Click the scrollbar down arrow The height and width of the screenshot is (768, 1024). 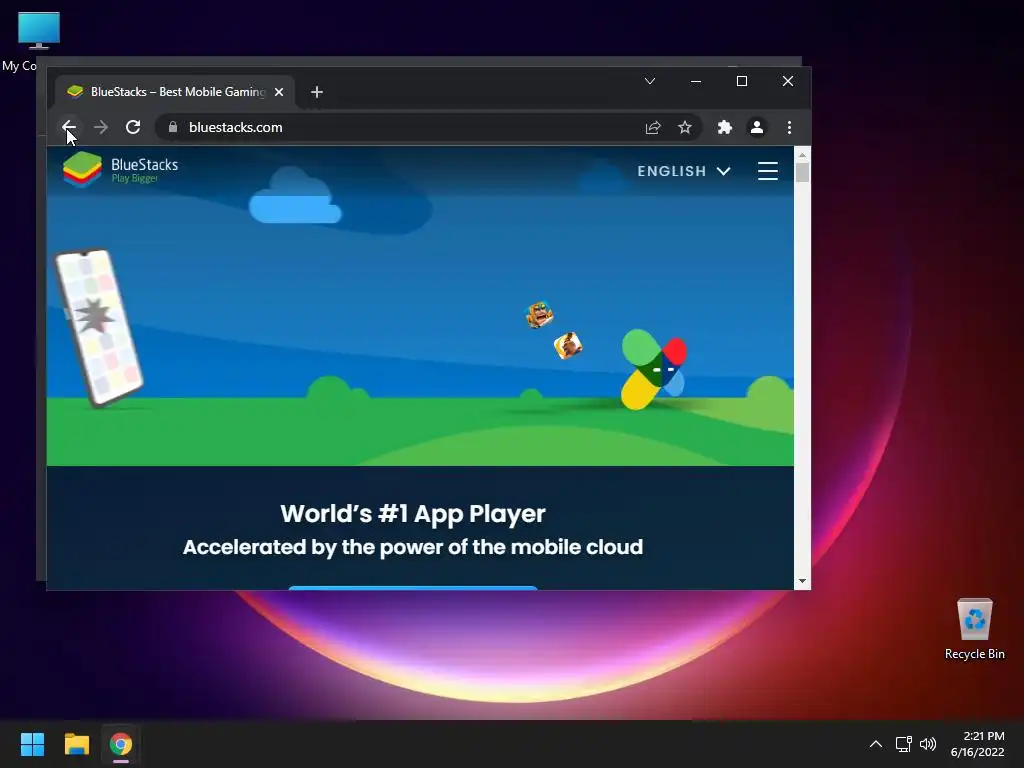click(x=802, y=581)
